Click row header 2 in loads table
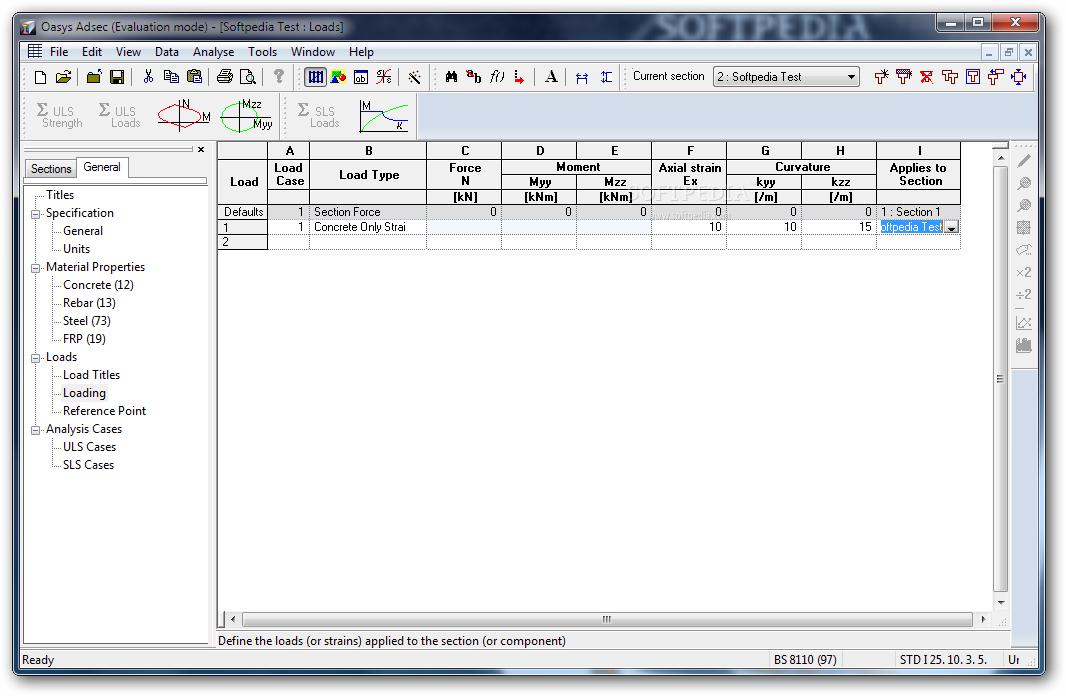The image size is (1066, 696). 243,242
